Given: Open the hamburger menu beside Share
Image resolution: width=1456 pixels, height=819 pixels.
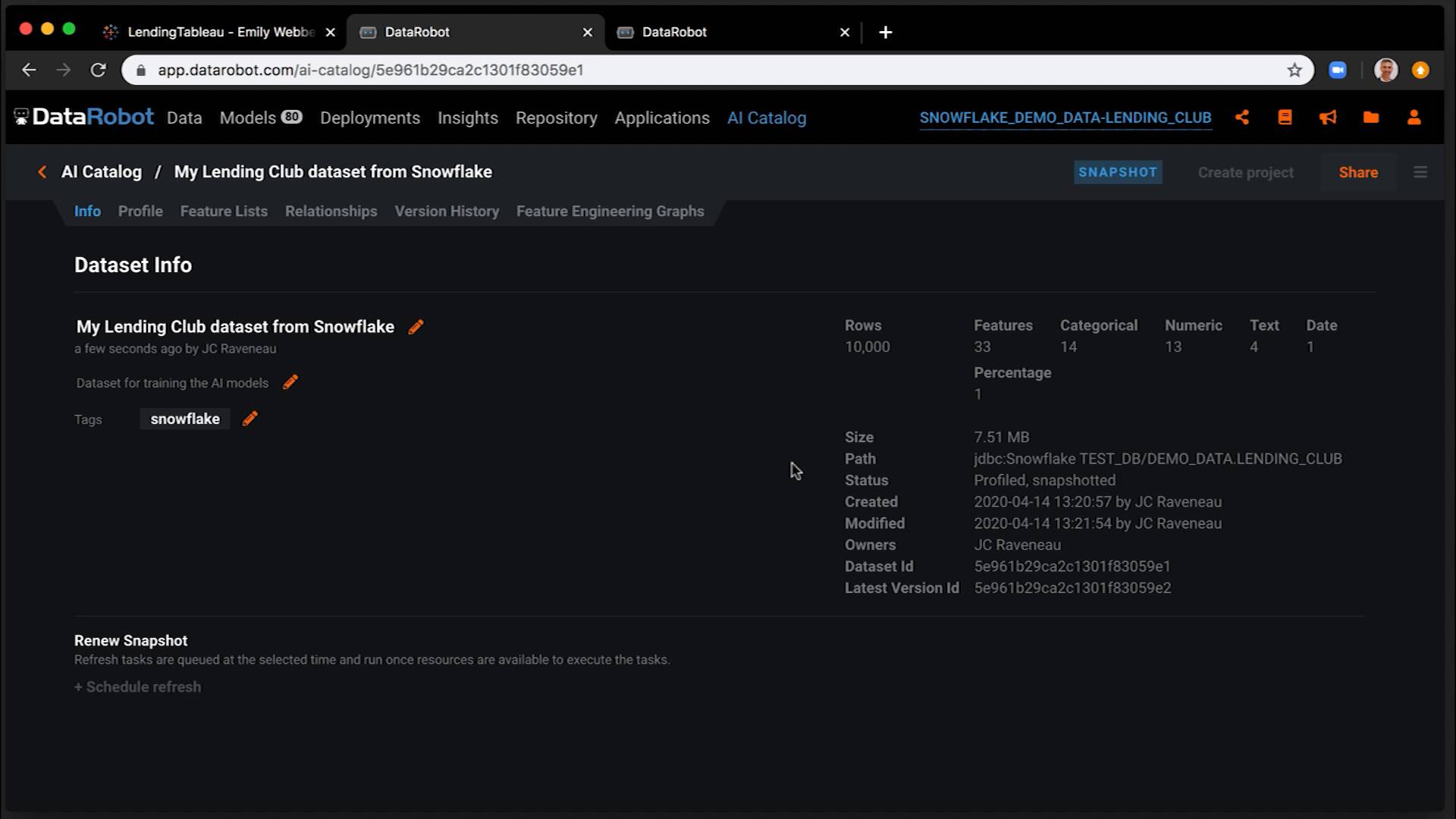Looking at the screenshot, I should click(1420, 172).
